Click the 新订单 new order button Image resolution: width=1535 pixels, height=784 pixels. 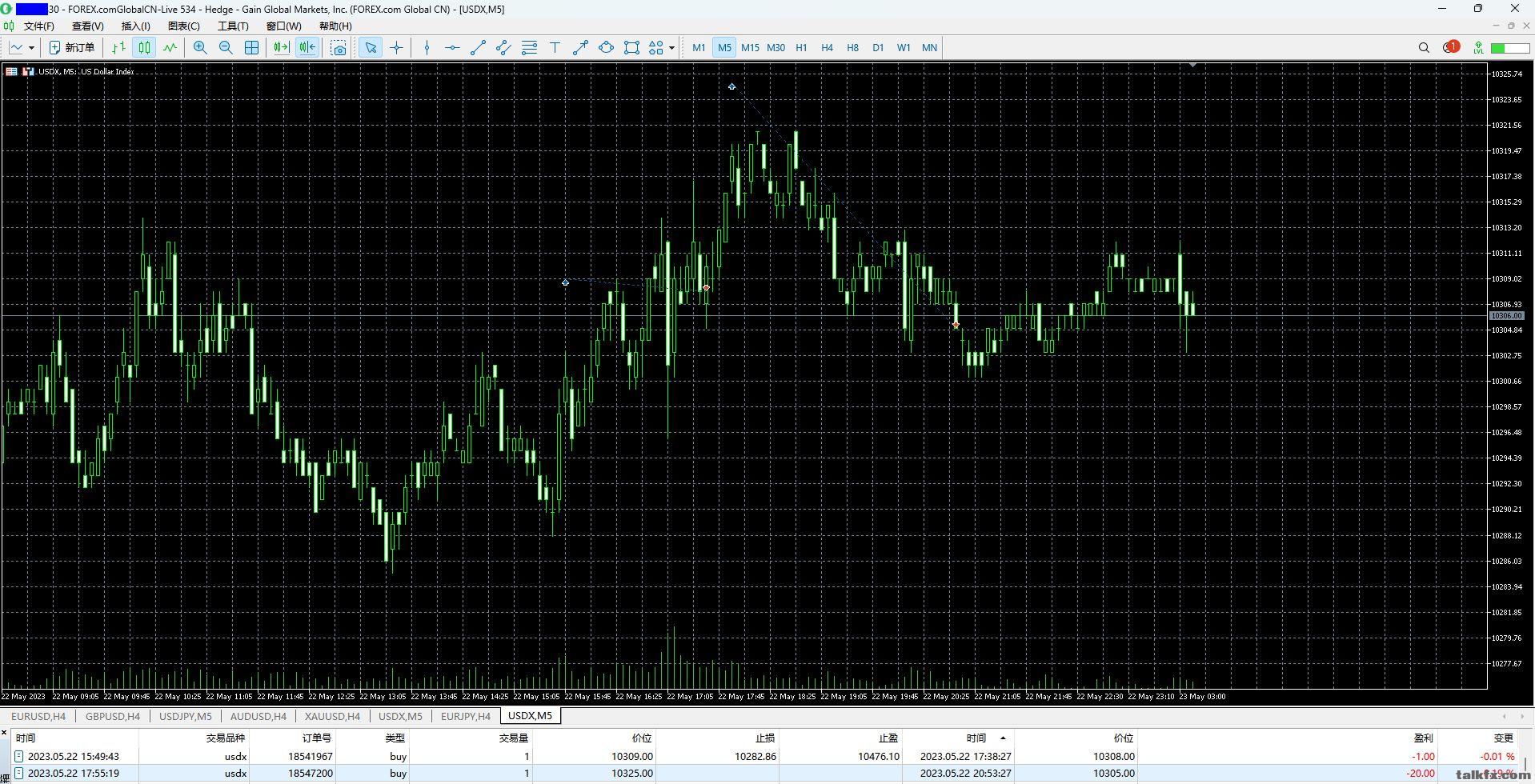point(72,48)
